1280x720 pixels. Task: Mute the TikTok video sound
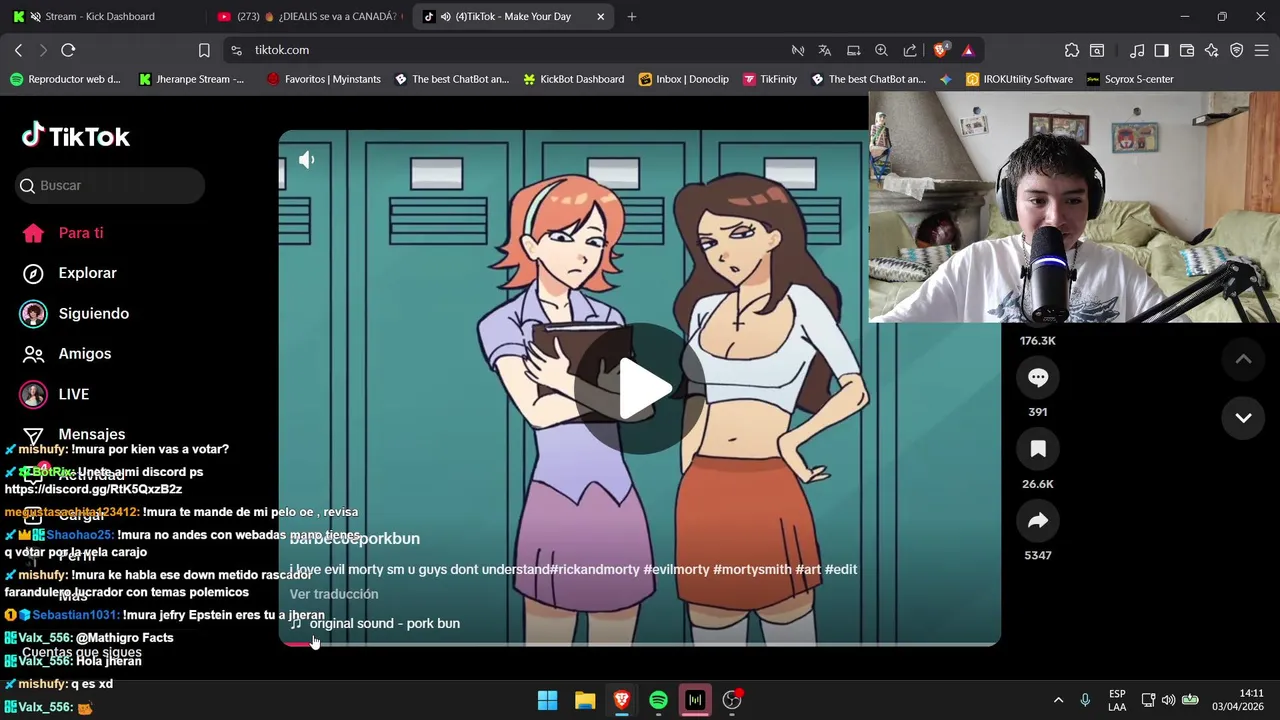[307, 160]
